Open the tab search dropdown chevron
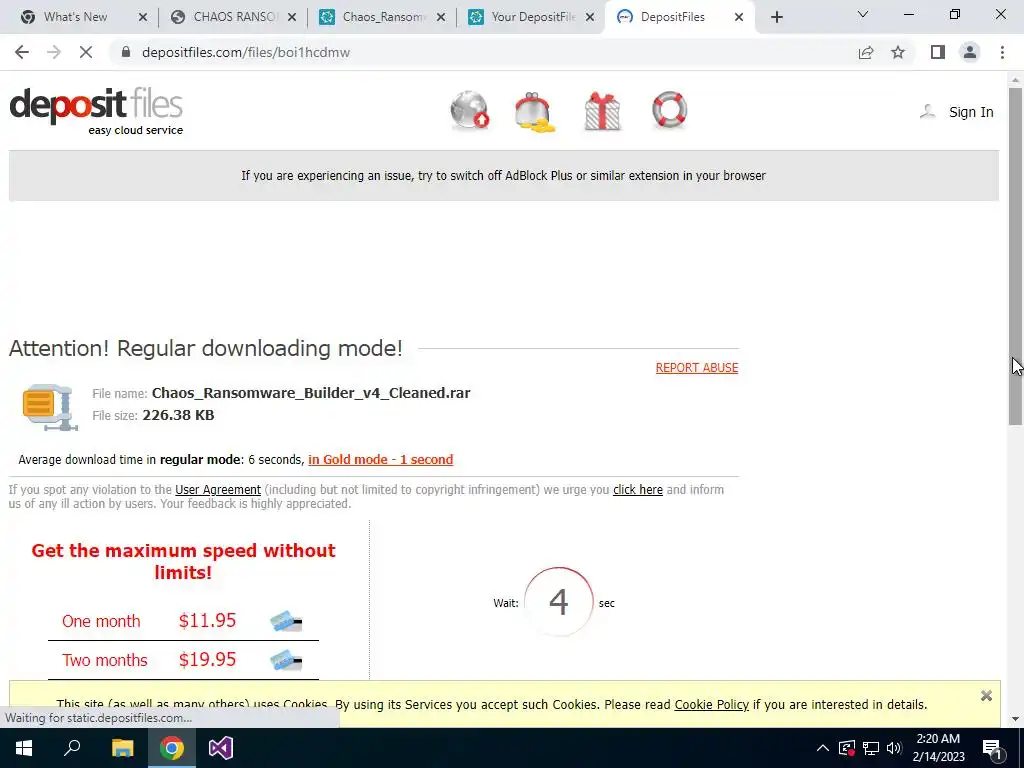The height and width of the screenshot is (768, 1024). point(863,14)
